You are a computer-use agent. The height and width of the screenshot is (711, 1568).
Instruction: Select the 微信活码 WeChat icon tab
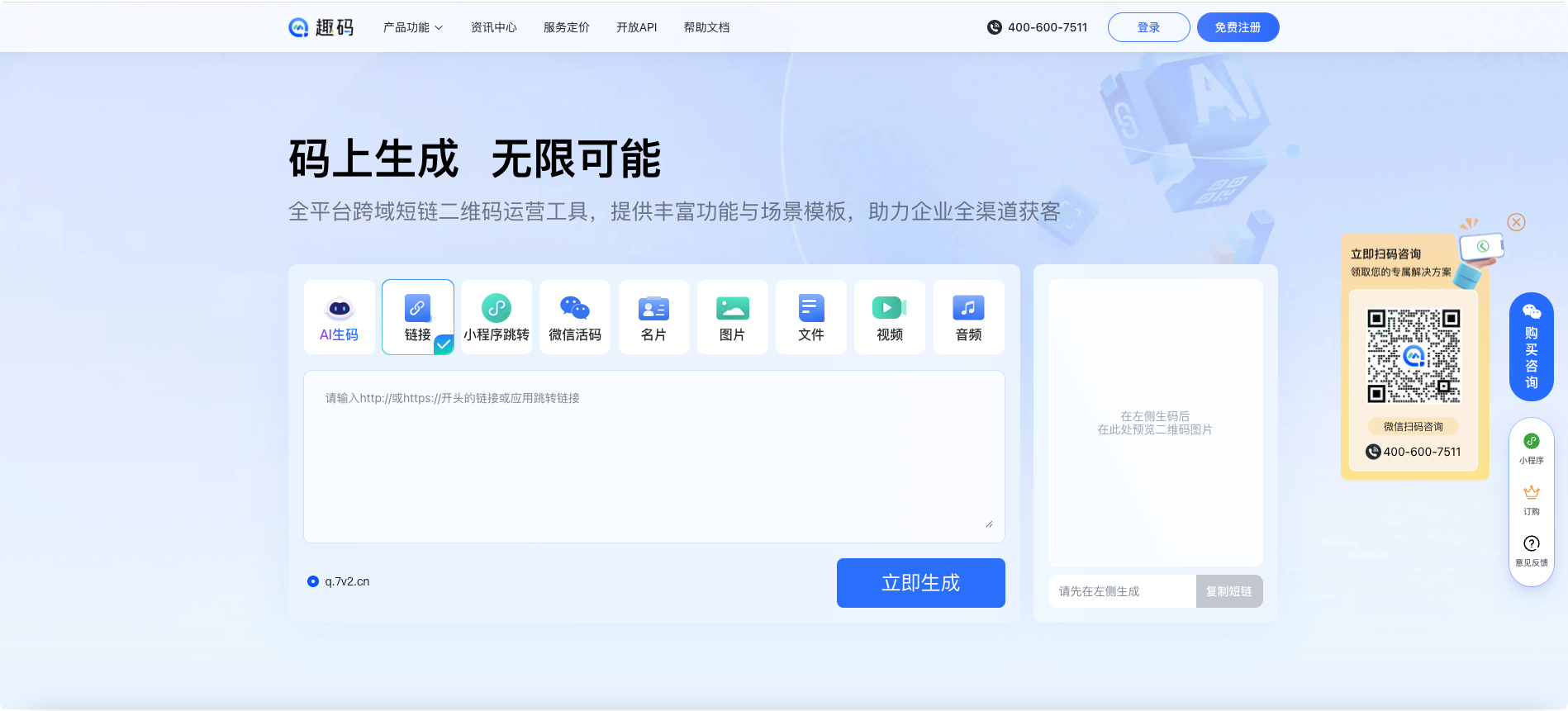575,317
